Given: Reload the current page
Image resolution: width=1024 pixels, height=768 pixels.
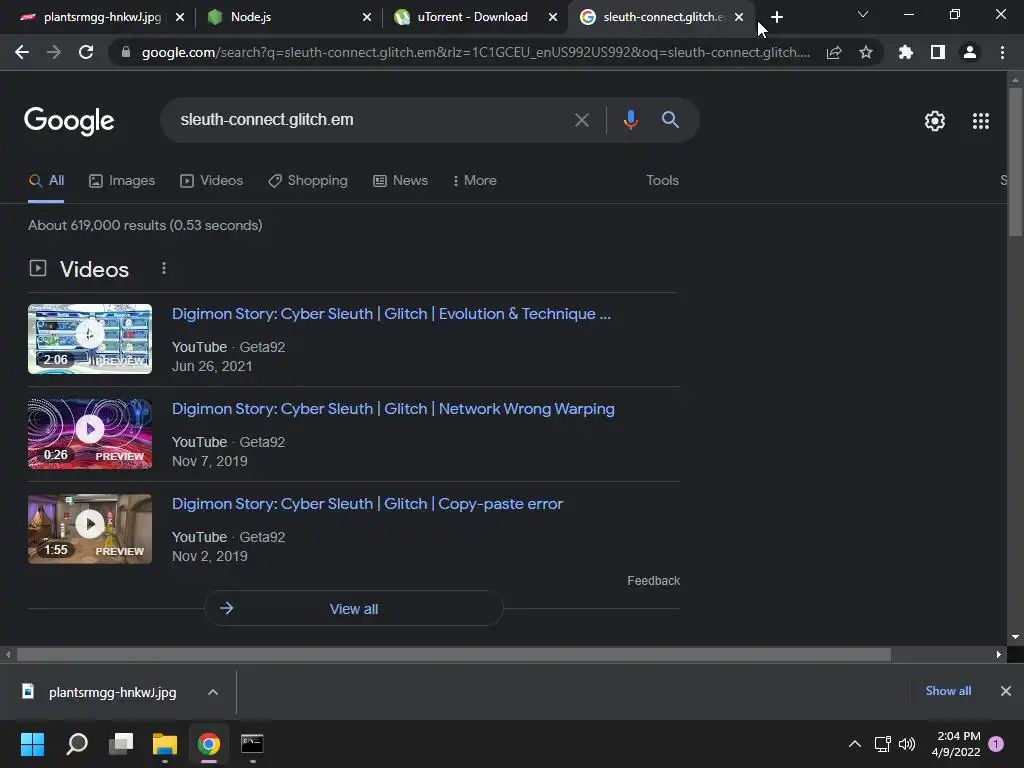Looking at the screenshot, I should pyautogui.click(x=86, y=52).
